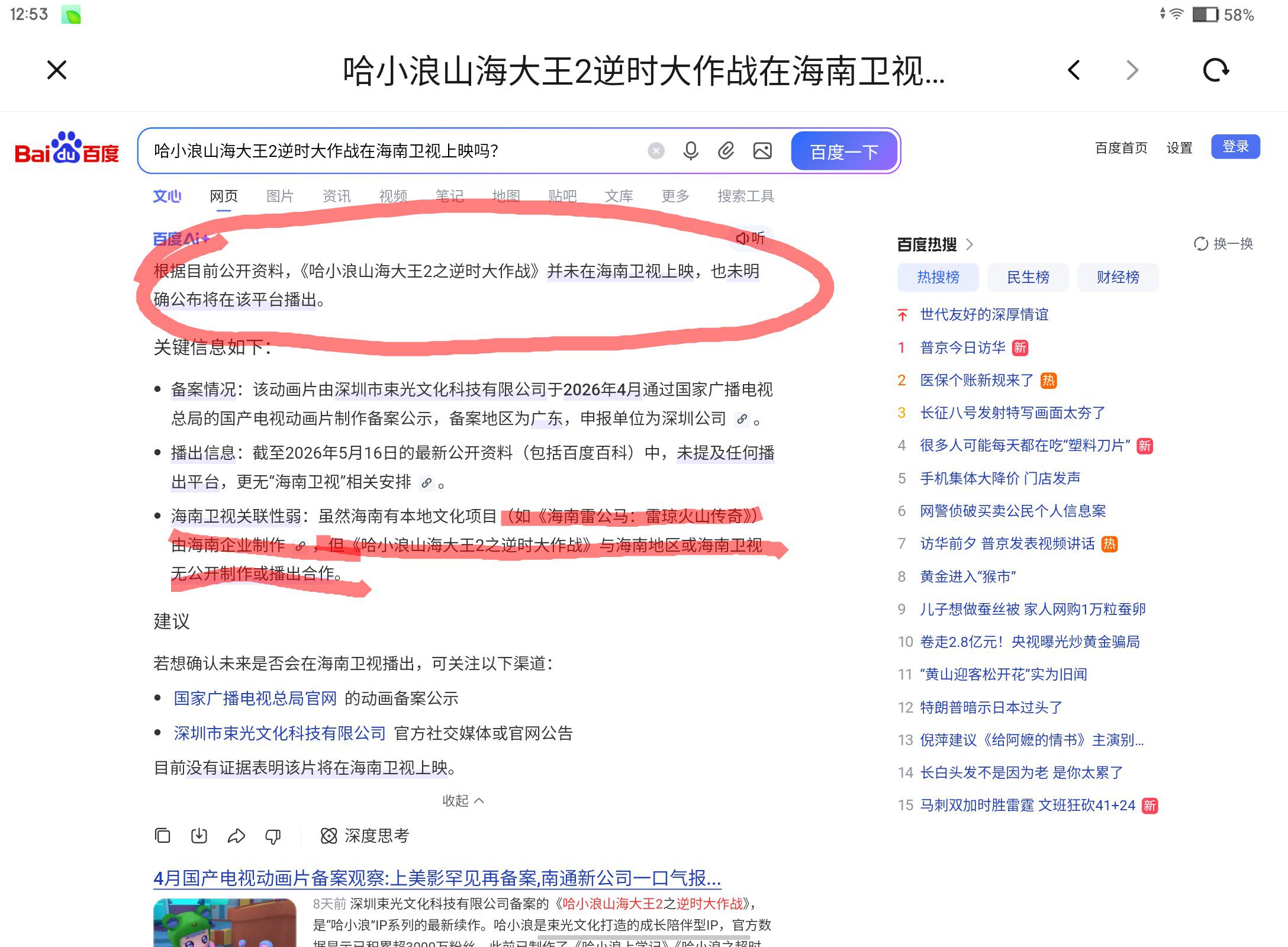This screenshot has width=1288, height=947.
Task: Open 国家广播电视总局官网 link
Action: point(255,698)
